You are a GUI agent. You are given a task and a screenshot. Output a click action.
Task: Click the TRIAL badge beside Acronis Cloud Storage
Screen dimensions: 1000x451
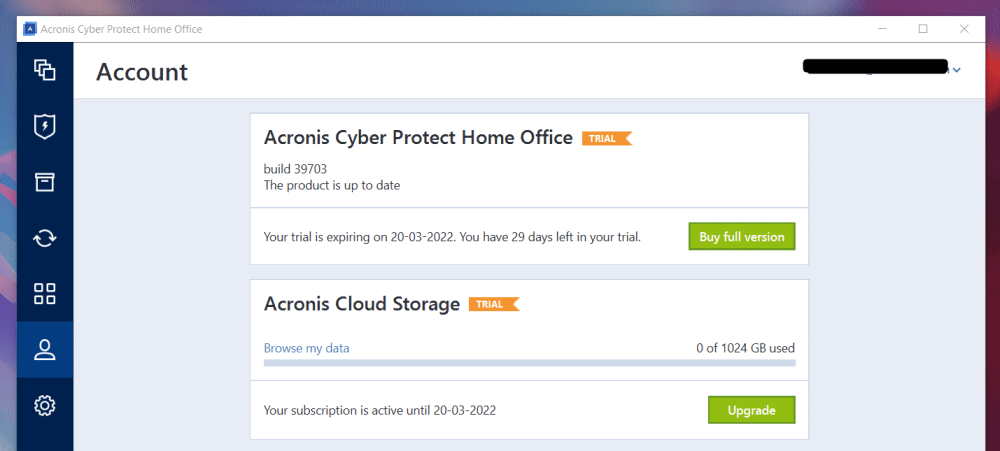(493, 304)
